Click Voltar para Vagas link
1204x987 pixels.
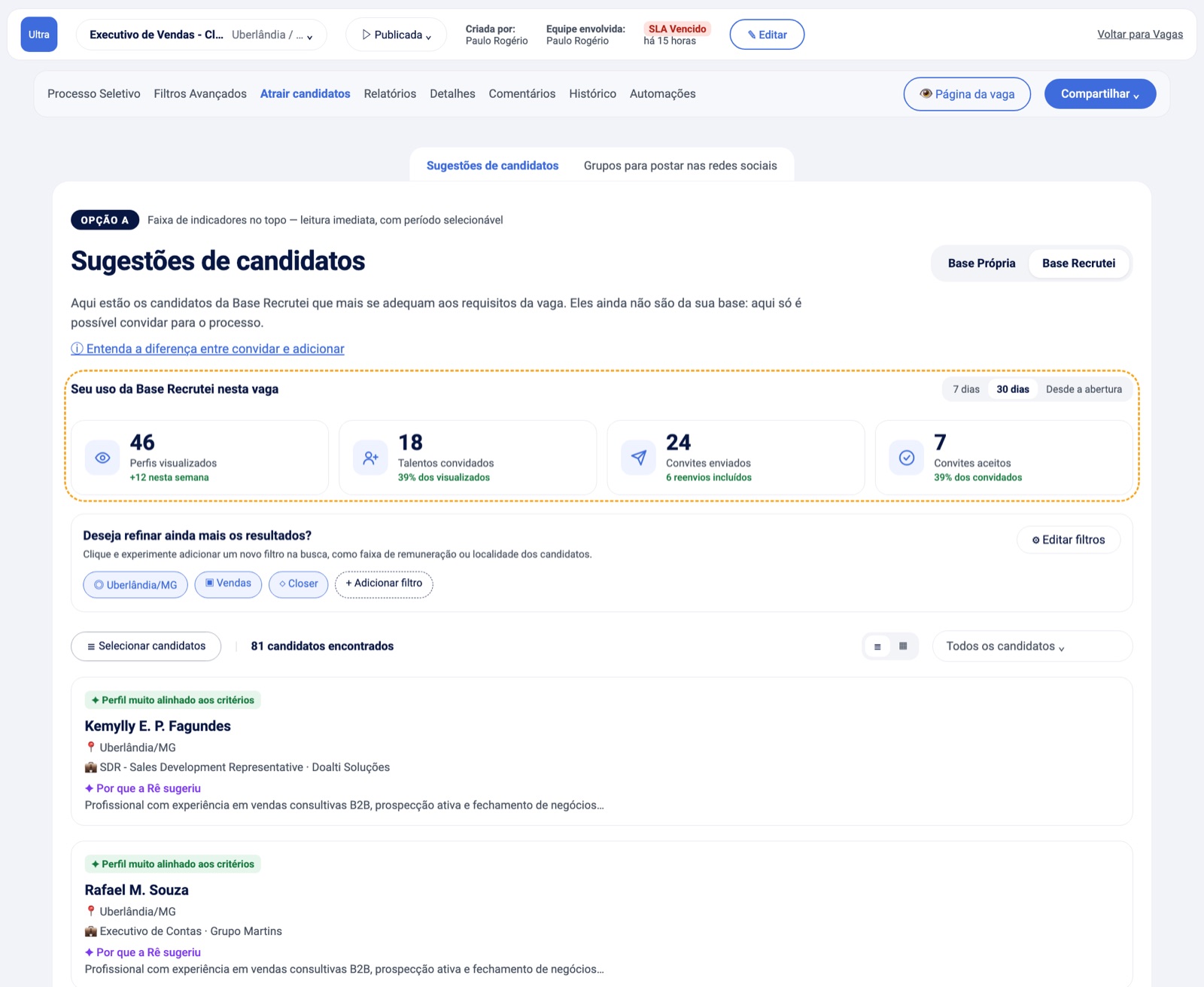coord(1140,35)
